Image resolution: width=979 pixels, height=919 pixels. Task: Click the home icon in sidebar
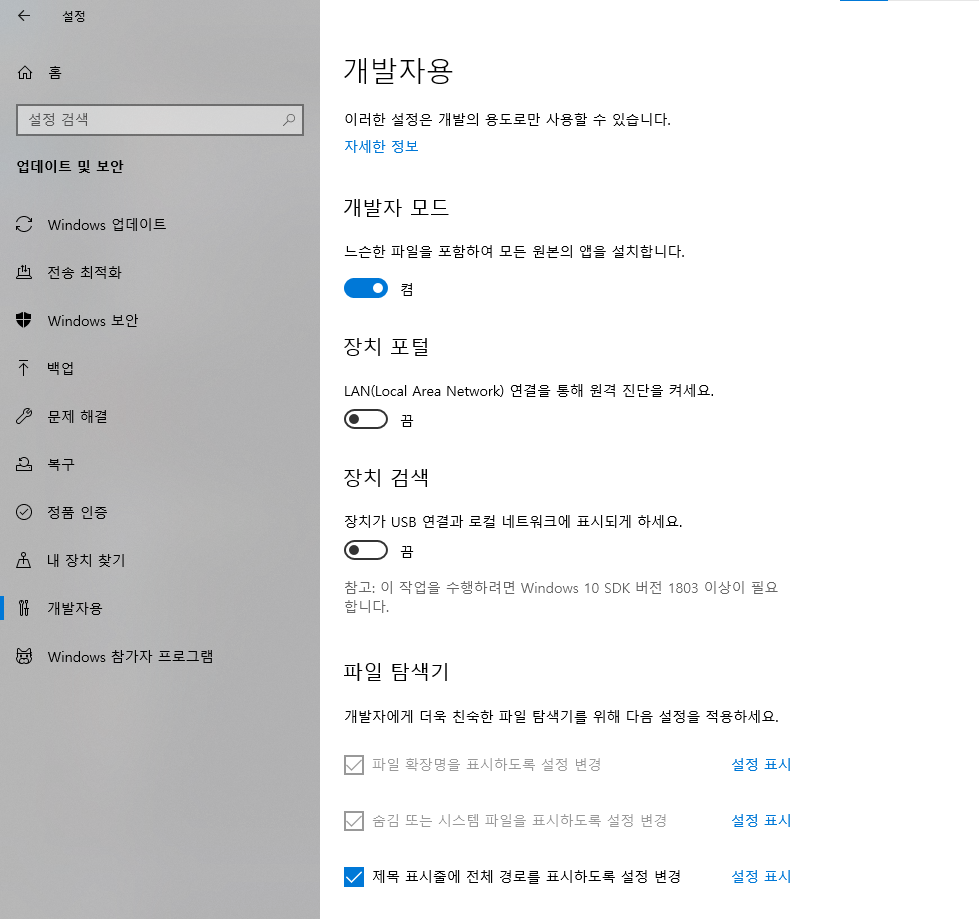tap(25, 72)
